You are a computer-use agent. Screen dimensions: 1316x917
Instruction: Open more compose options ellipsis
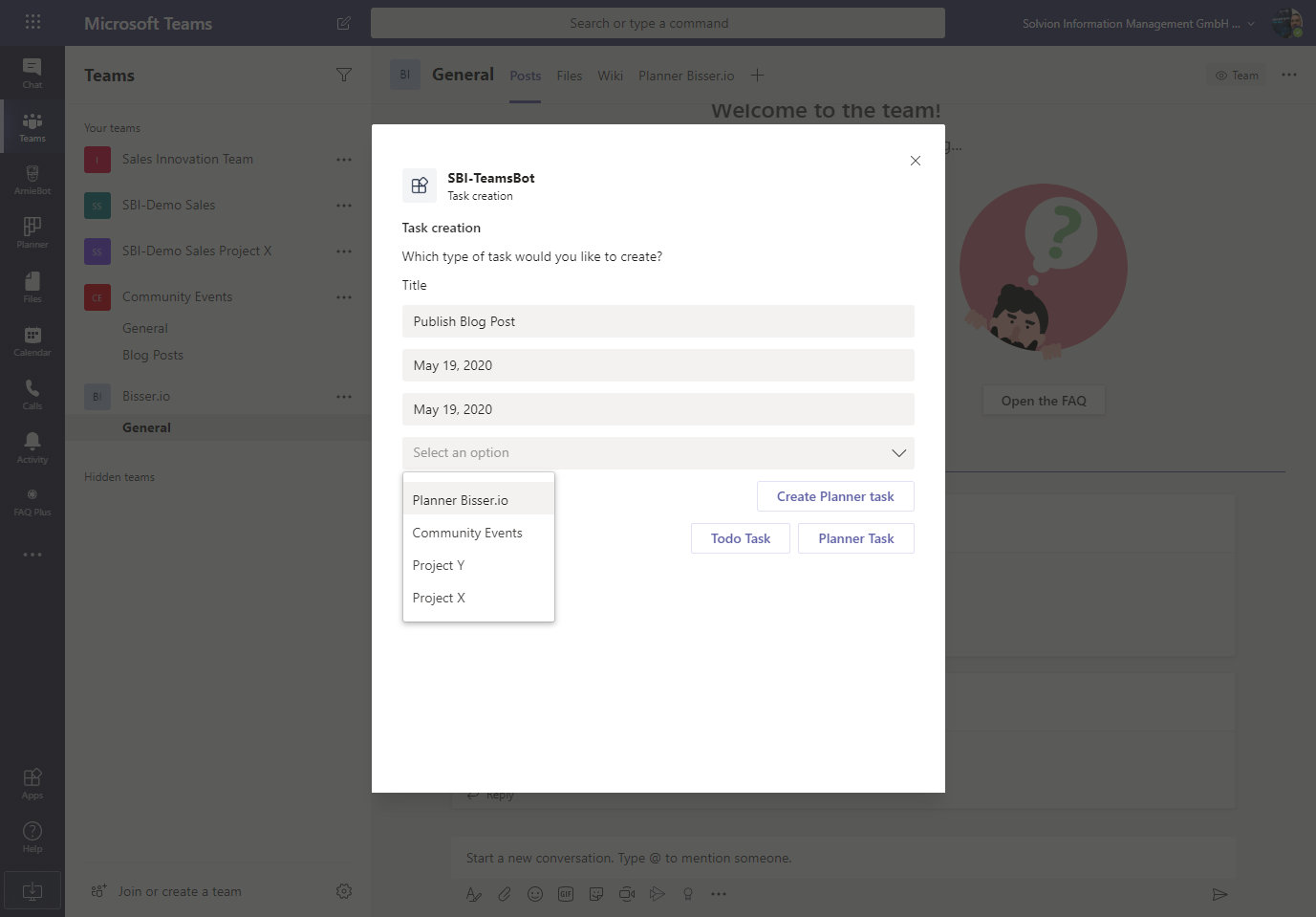coord(719,894)
